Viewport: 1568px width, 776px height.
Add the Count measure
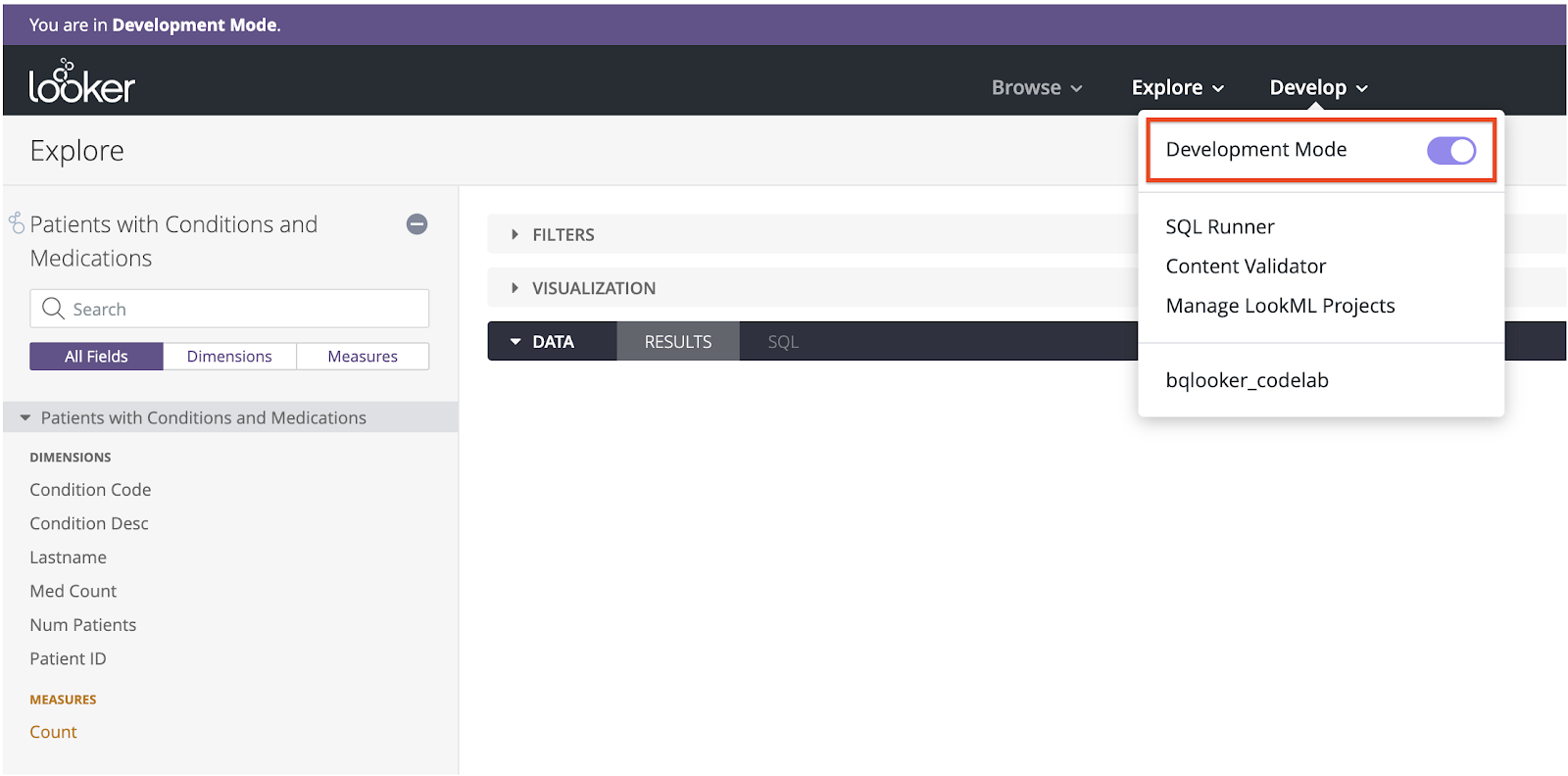(53, 732)
